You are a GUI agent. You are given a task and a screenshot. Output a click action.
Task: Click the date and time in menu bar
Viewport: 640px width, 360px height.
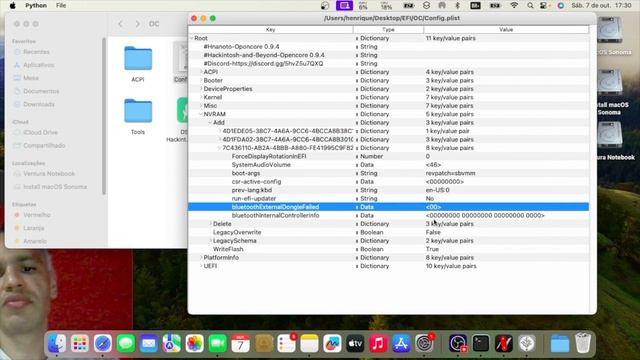[x=601, y=5]
